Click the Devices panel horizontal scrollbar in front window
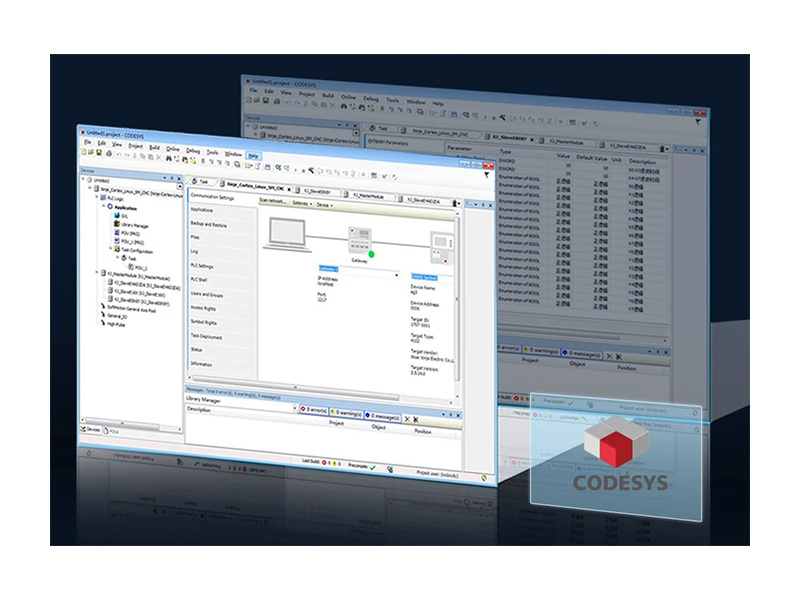Image resolution: width=800 pixels, height=600 pixels. click(122, 423)
